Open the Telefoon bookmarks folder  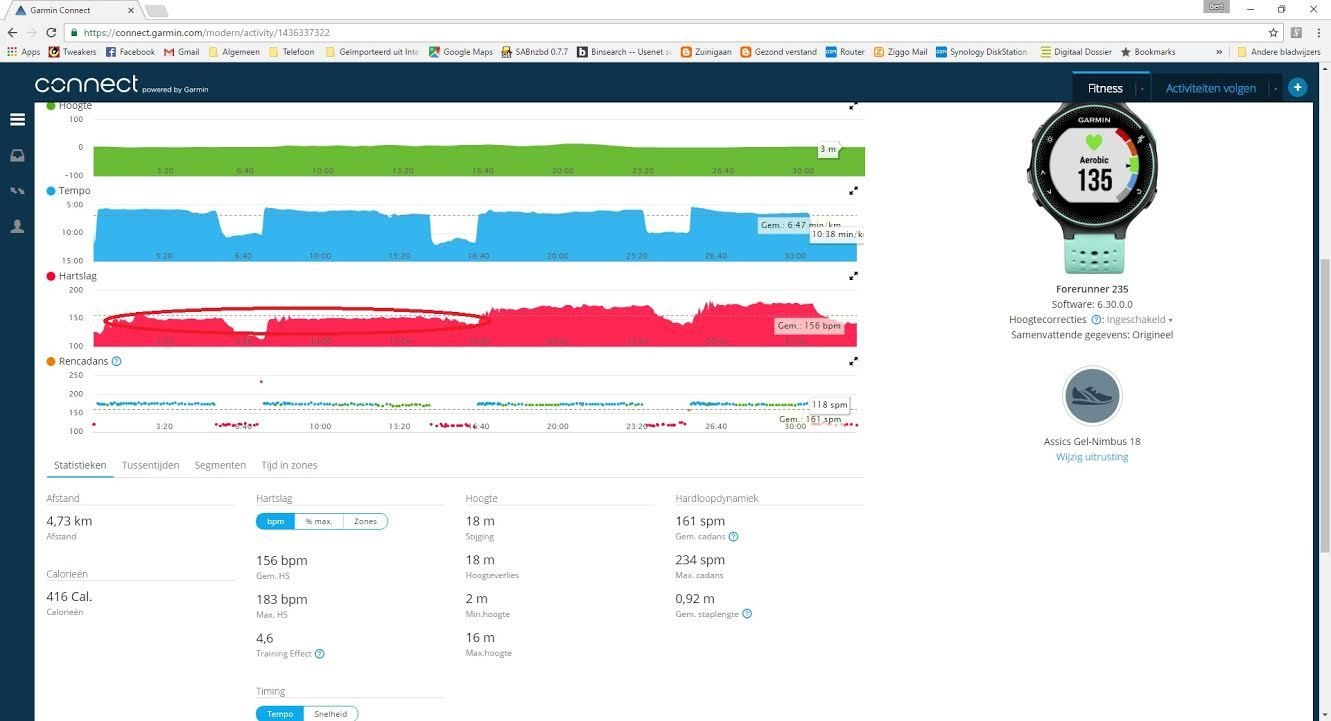click(x=291, y=52)
